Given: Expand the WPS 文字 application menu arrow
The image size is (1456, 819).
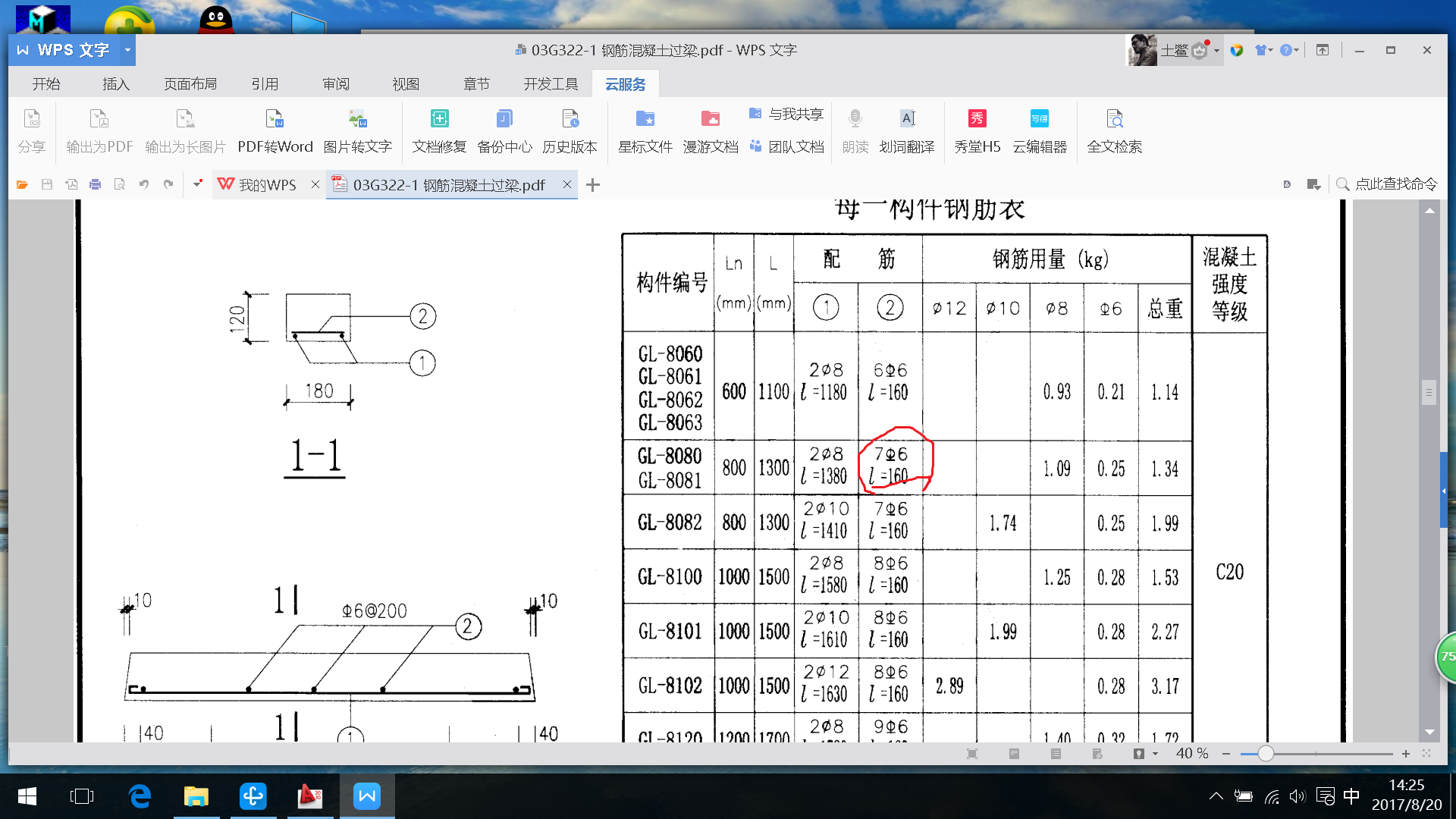Looking at the screenshot, I should pyautogui.click(x=127, y=50).
